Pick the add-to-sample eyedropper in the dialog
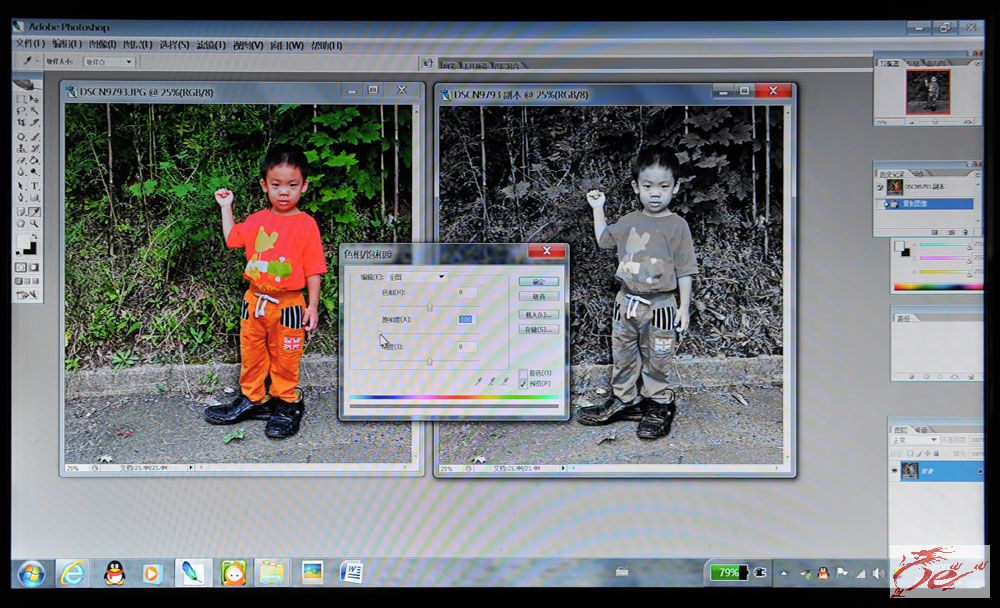The image size is (1000, 608). pyautogui.click(x=492, y=381)
